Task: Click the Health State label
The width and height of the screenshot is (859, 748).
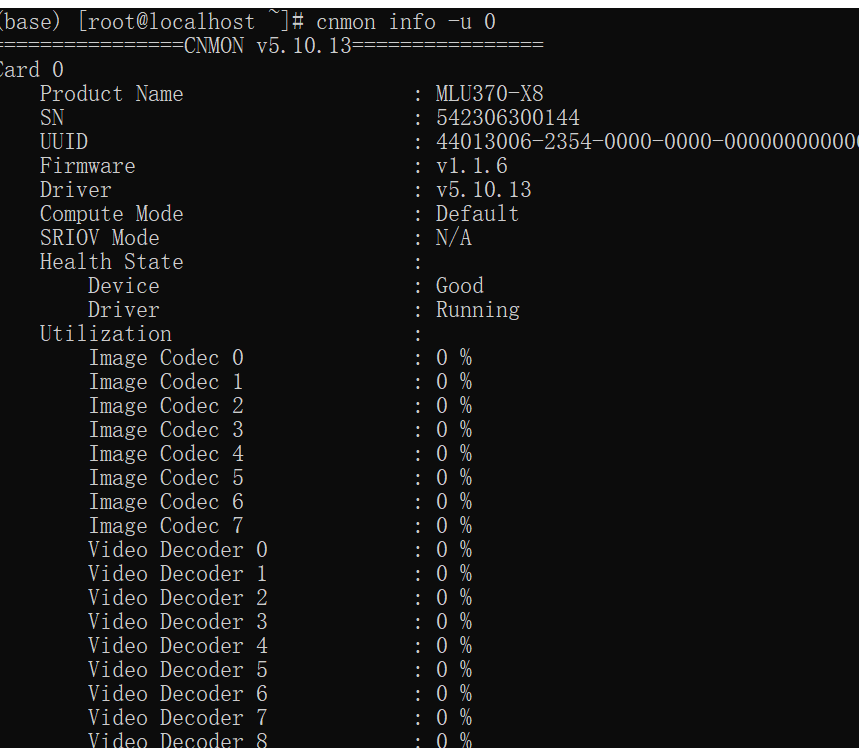Action: (111, 262)
